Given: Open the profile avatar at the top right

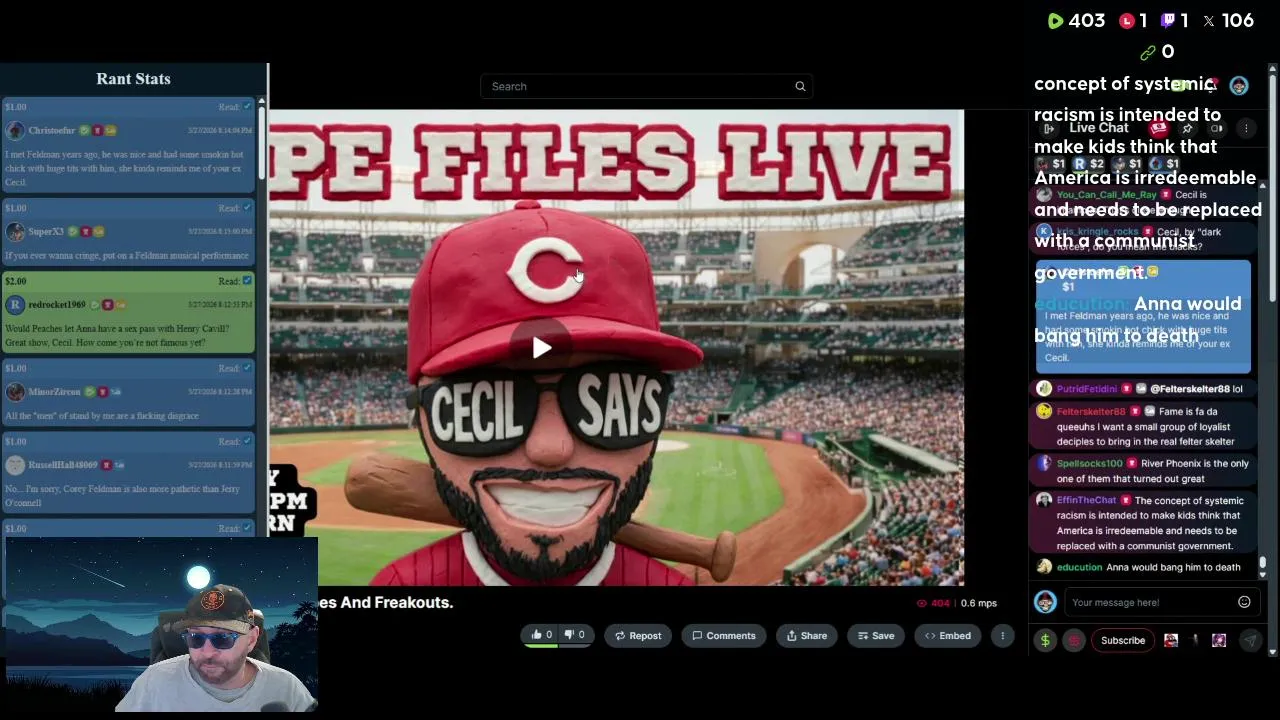Looking at the screenshot, I should (x=1239, y=86).
